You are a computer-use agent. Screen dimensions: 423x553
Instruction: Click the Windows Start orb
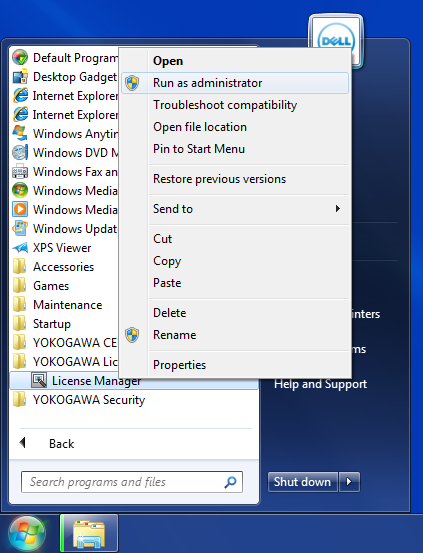pos(27,534)
